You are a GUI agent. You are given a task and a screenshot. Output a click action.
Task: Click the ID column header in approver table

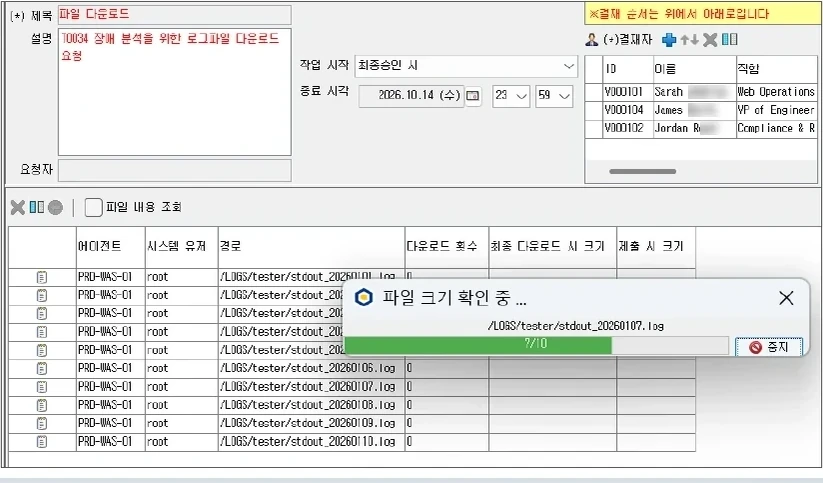(627, 69)
